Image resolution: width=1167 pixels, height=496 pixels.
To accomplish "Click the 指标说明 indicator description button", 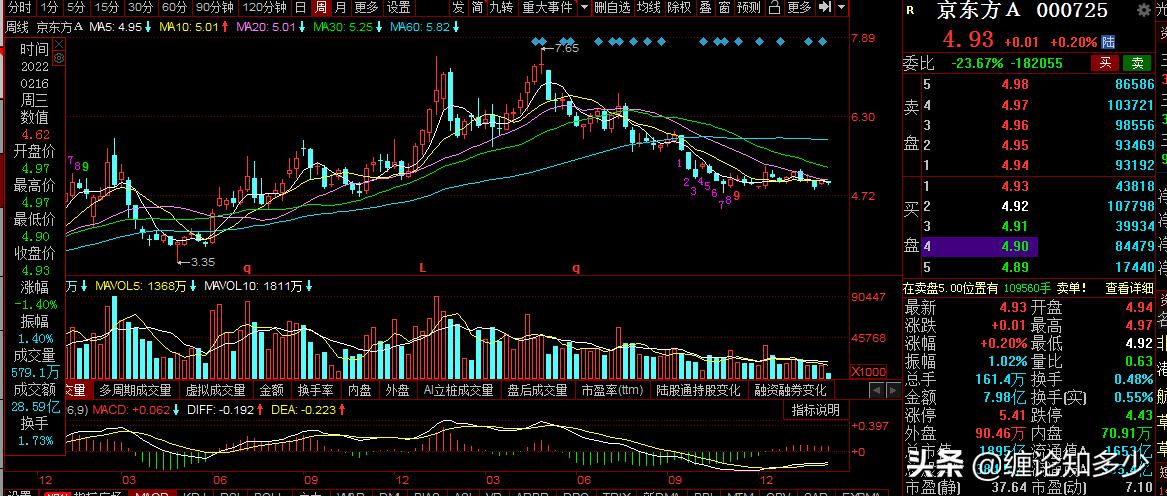I will [816, 410].
